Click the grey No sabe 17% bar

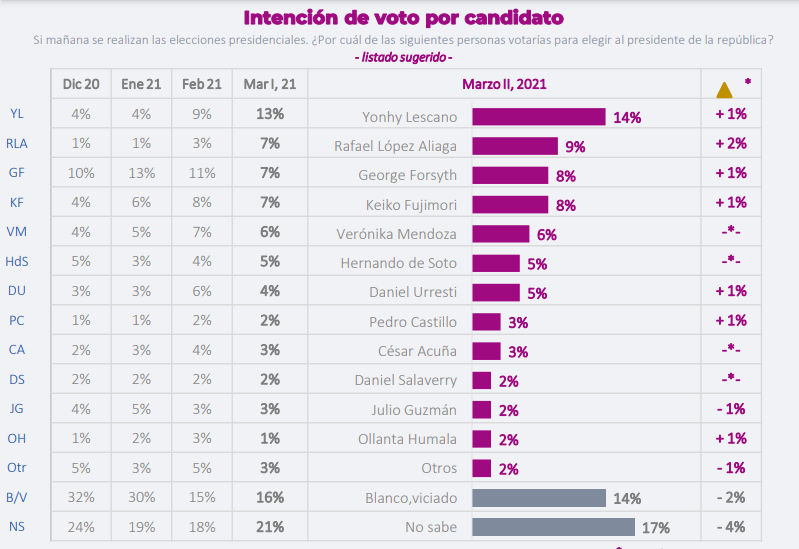pos(553,527)
